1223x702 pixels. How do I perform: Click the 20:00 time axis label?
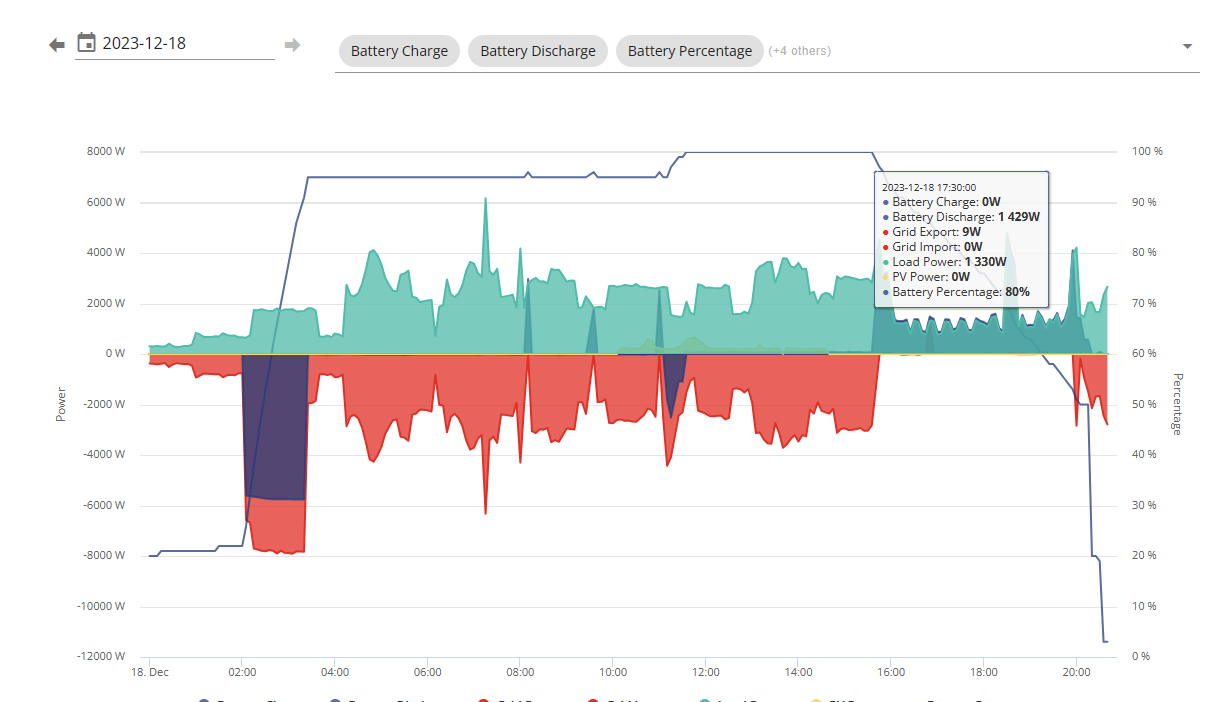pos(1076,672)
